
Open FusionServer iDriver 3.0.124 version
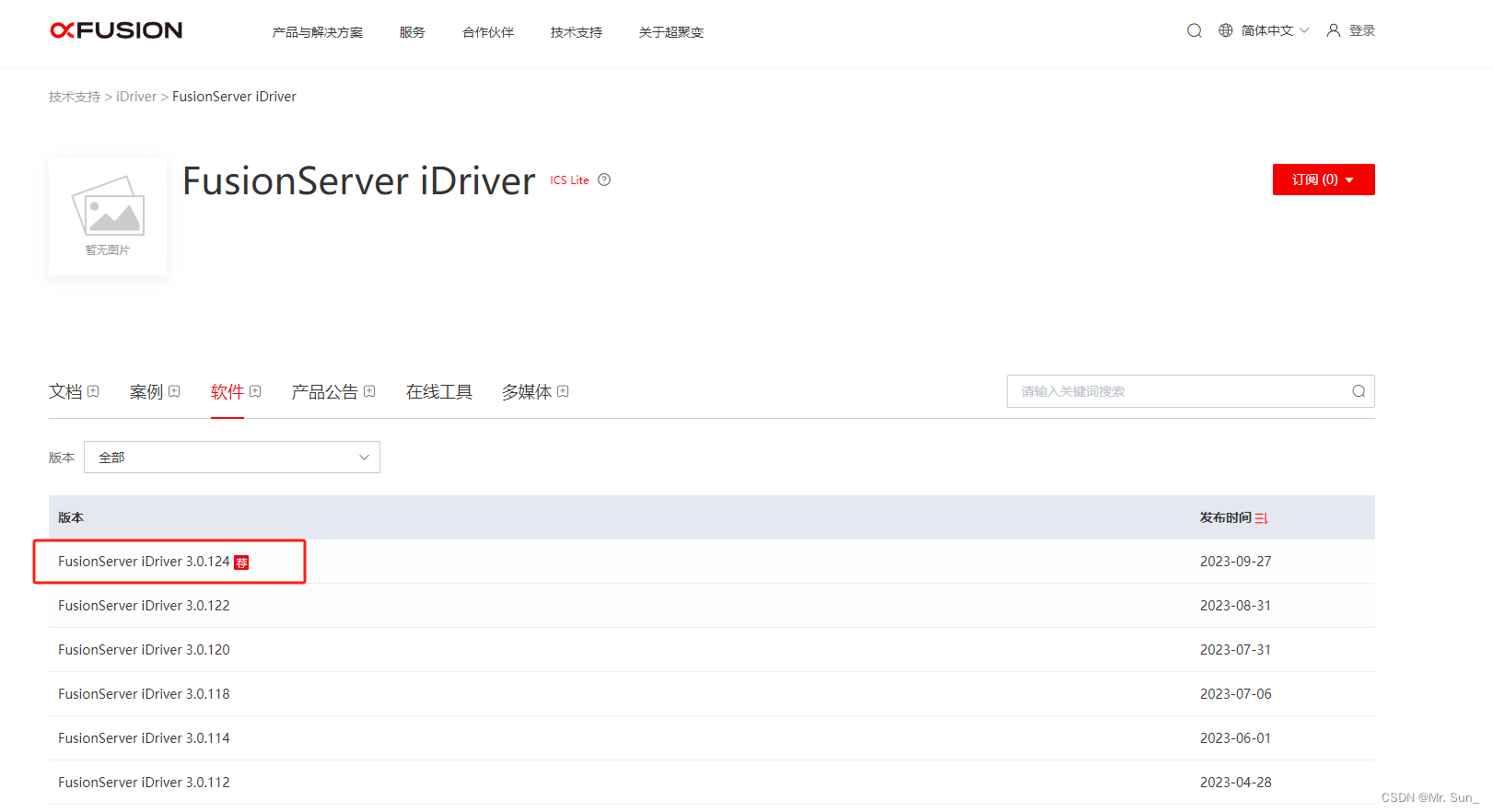144,562
